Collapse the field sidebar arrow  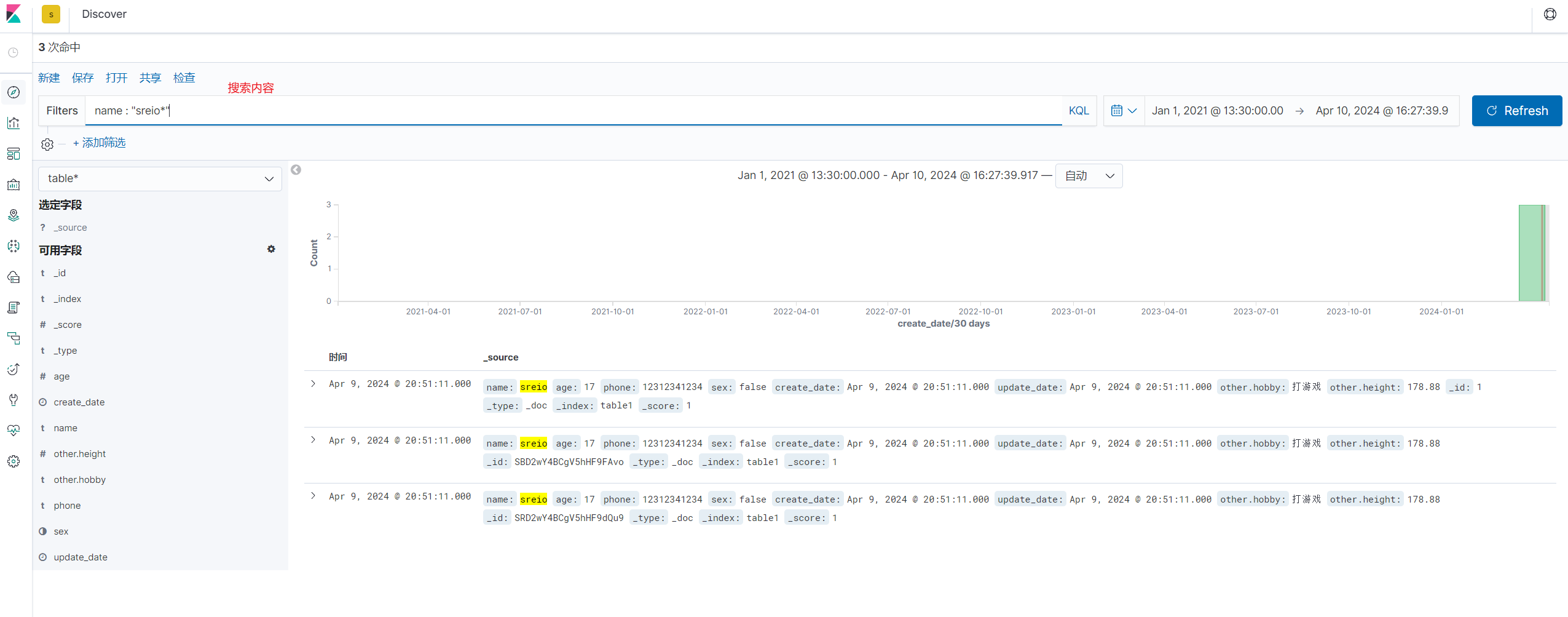(x=296, y=170)
